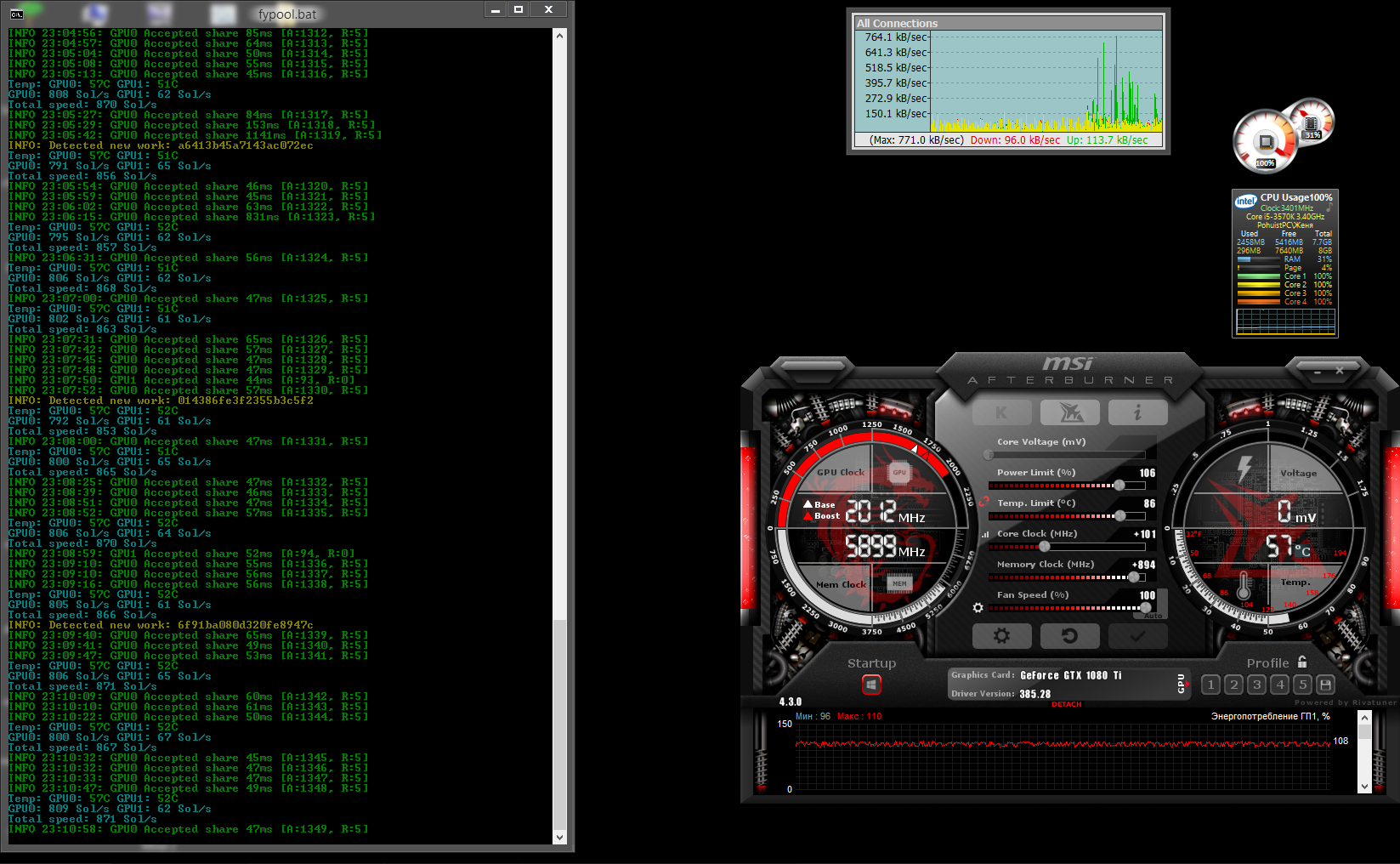Launch Kombustor with the K button
The width and height of the screenshot is (1400, 864).
[x=1001, y=412]
